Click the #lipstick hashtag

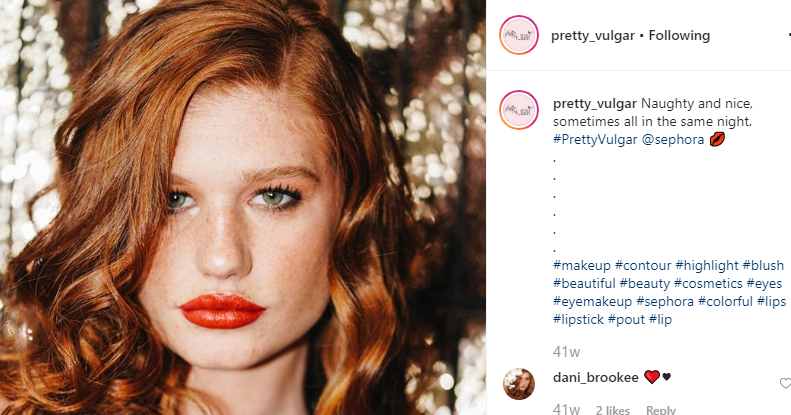[x=579, y=319]
